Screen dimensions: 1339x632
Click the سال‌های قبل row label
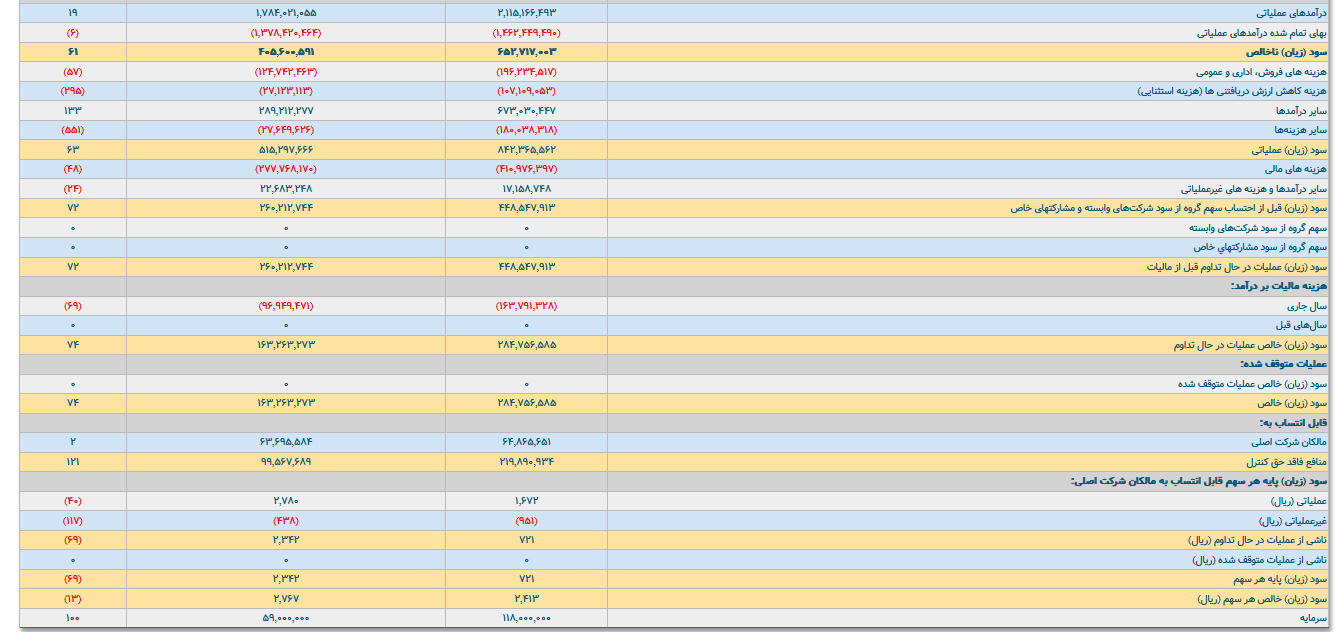pyautogui.click(x=1306, y=325)
